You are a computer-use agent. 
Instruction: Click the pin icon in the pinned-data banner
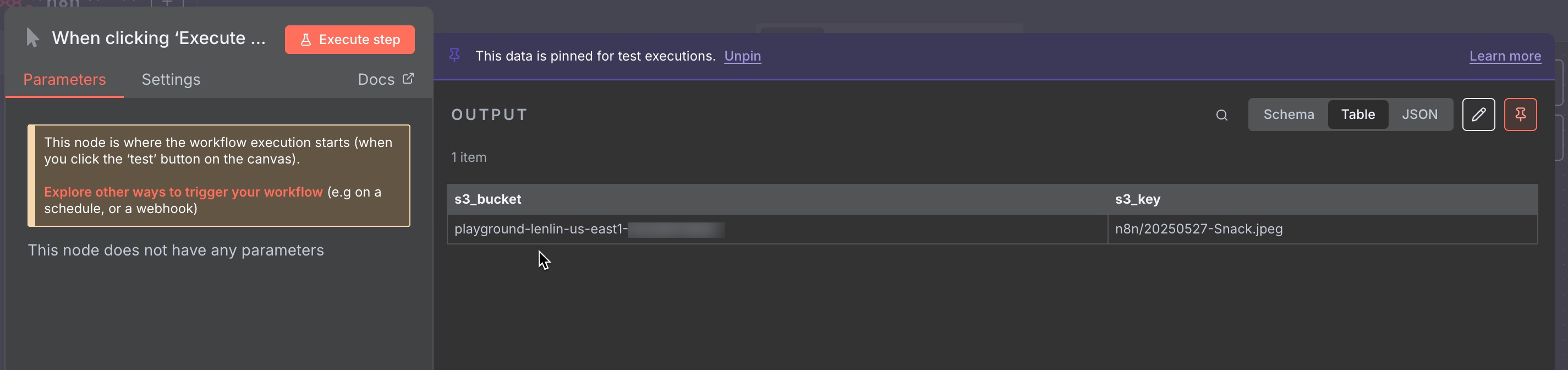click(454, 56)
